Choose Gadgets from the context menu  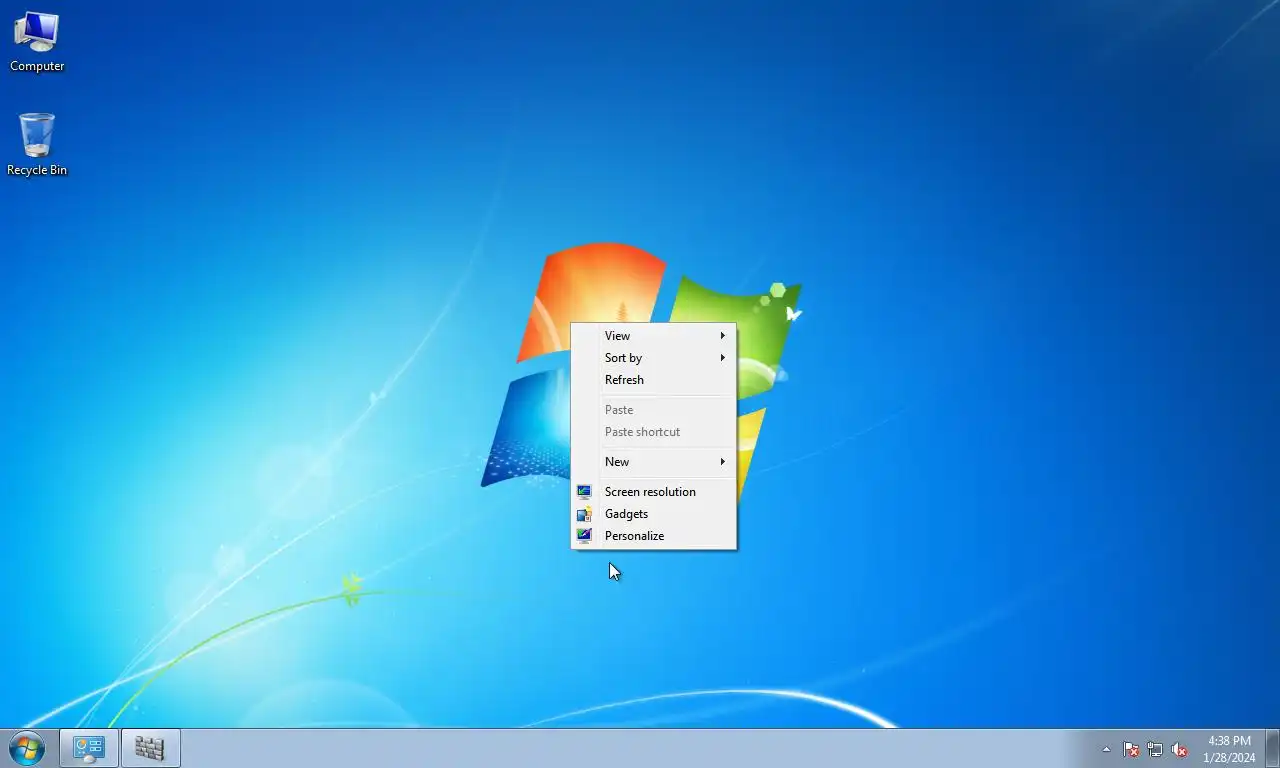pos(653,514)
